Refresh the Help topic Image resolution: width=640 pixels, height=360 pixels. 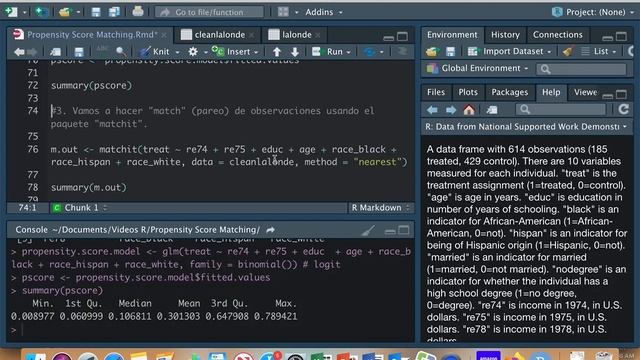click(623, 109)
